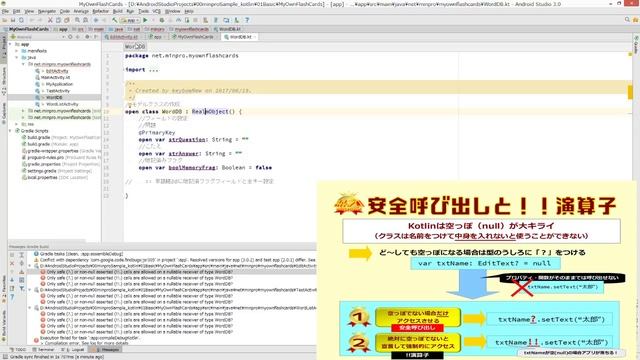Click the Synchronize refresh toolbar icon
640x360 pixels.
(x=22, y=20)
